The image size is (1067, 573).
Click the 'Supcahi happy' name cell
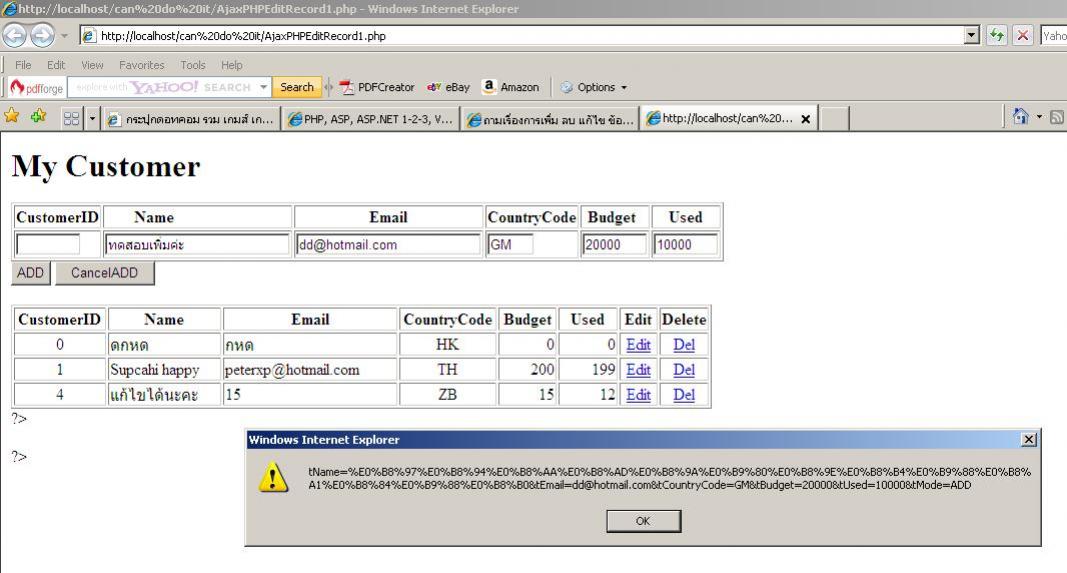pyautogui.click(x=164, y=370)
